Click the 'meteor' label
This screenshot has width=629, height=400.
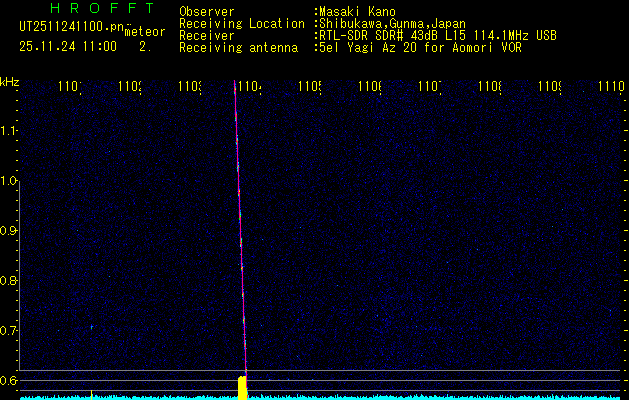pyautogui.click(x=144, y=32)
